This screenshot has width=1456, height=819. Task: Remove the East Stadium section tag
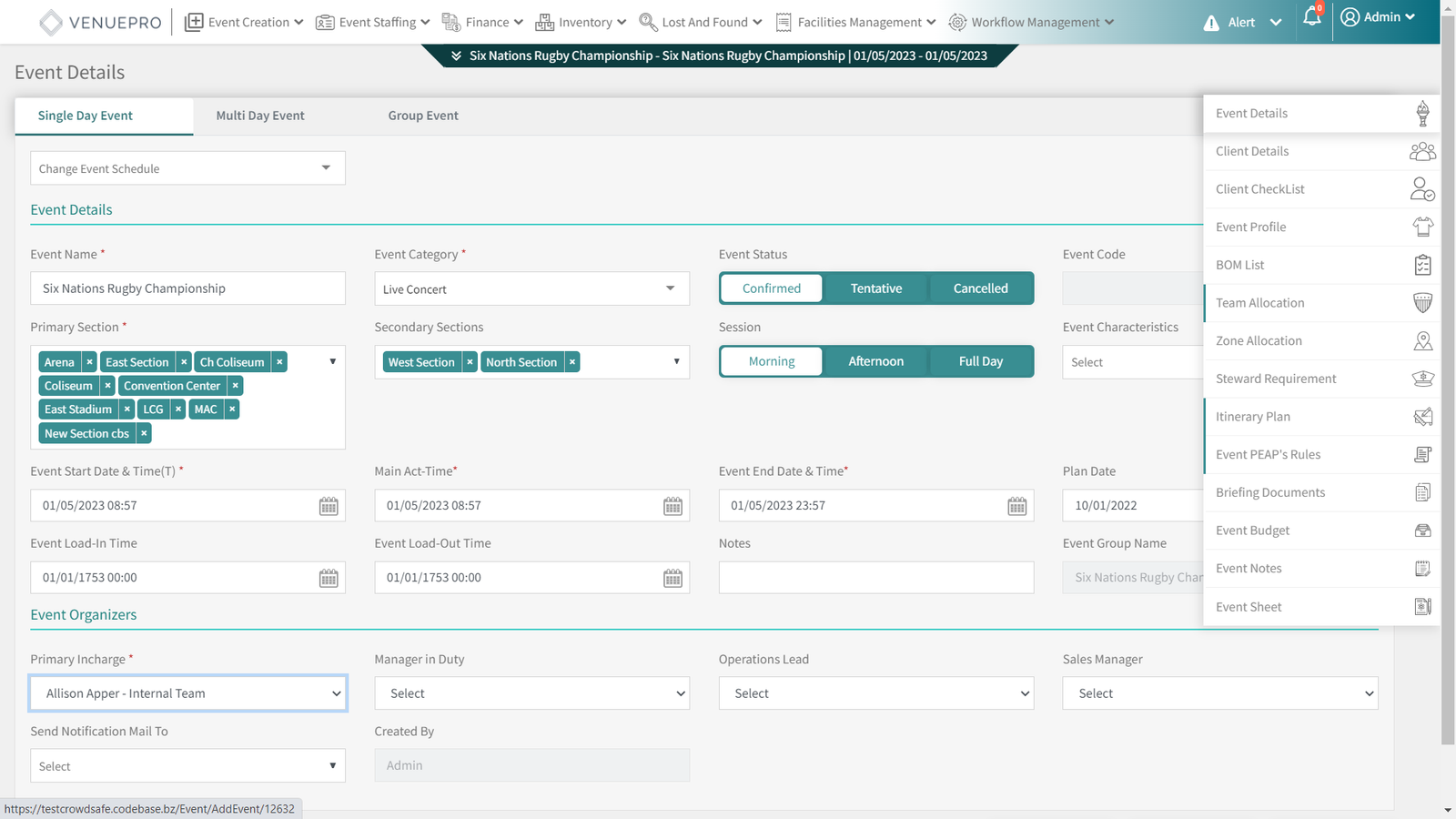[x=127, y=409]
